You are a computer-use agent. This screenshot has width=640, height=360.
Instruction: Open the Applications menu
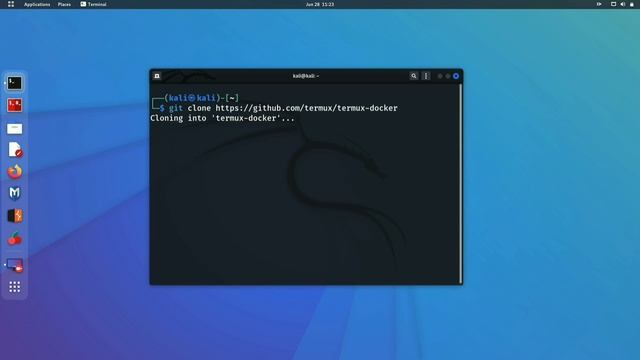tap(37, 4)
